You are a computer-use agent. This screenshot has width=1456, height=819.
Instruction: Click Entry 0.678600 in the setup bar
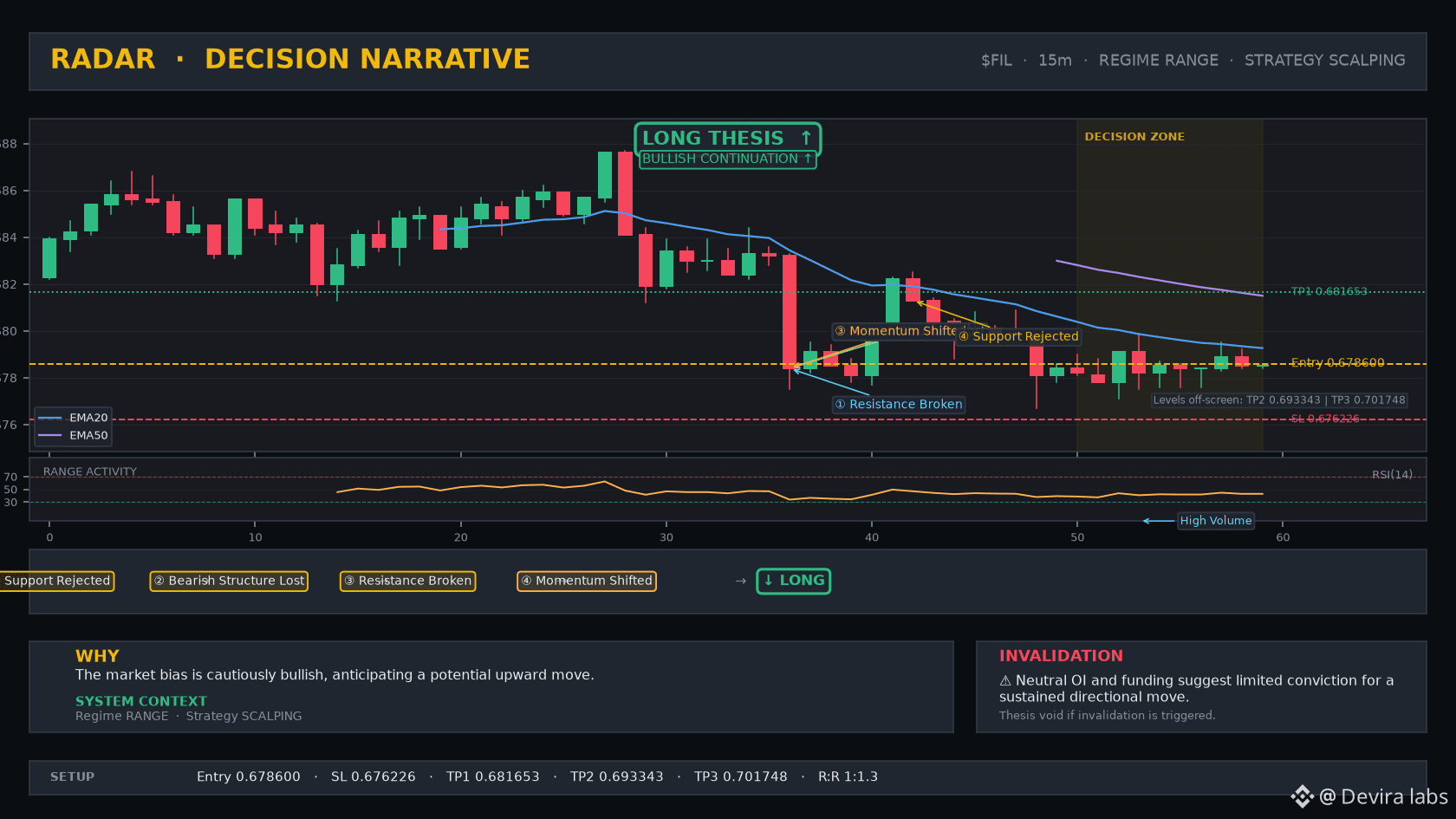(249, 777)
